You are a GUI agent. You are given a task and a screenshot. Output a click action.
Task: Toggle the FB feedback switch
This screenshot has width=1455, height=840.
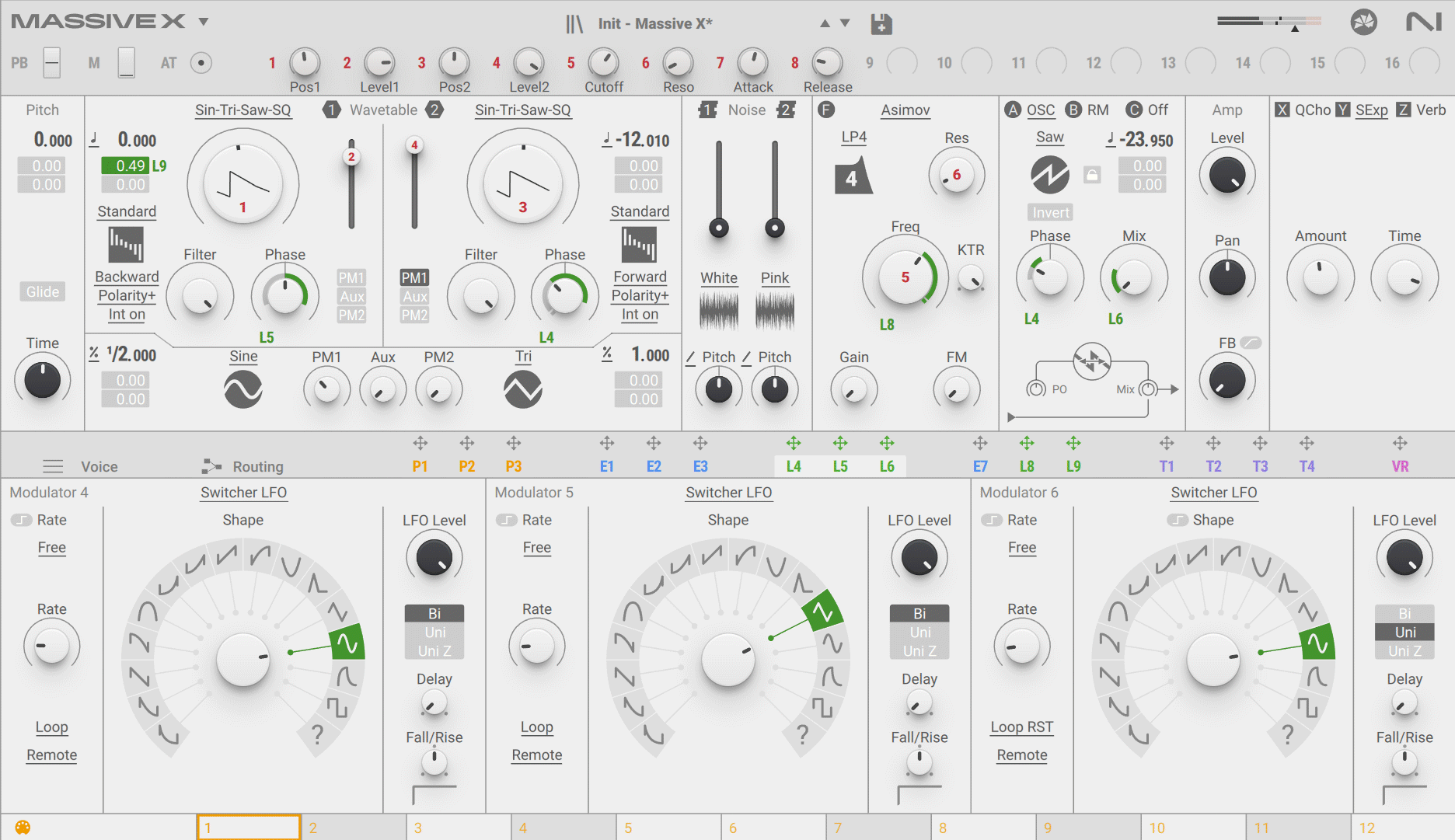[x=1251, y=343]
